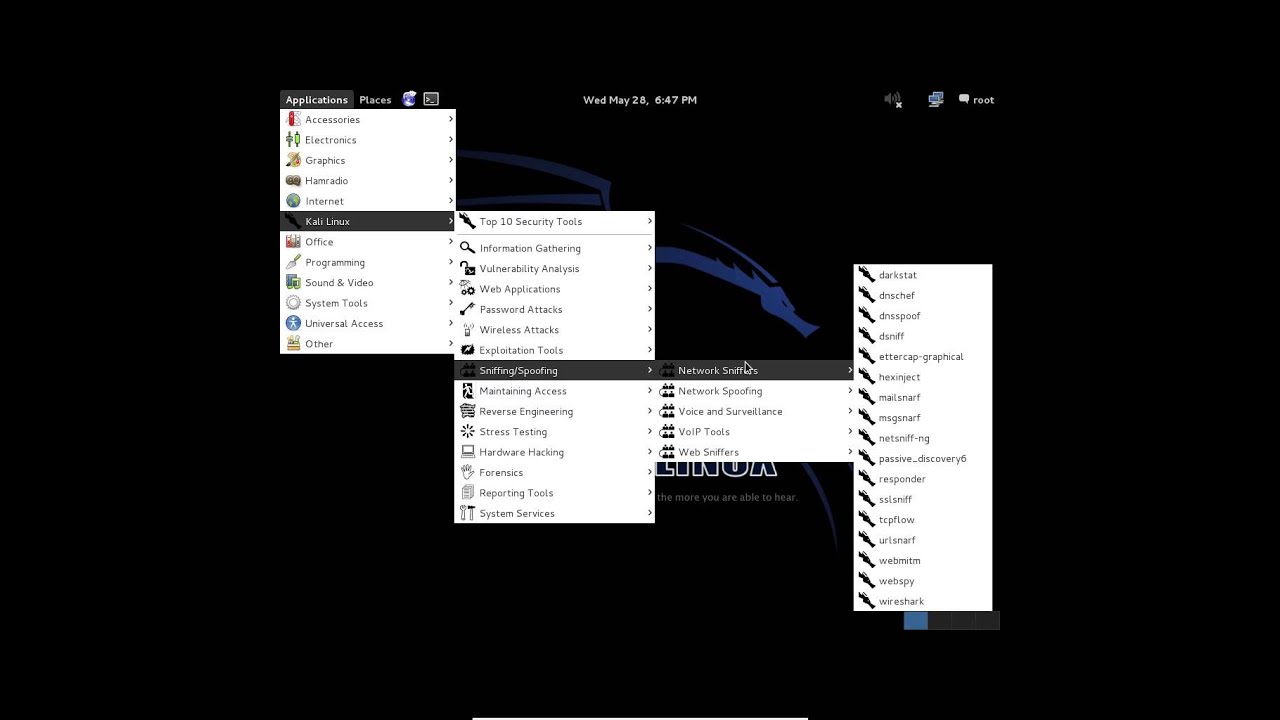Open the root user menu

[x=977, y=99]
